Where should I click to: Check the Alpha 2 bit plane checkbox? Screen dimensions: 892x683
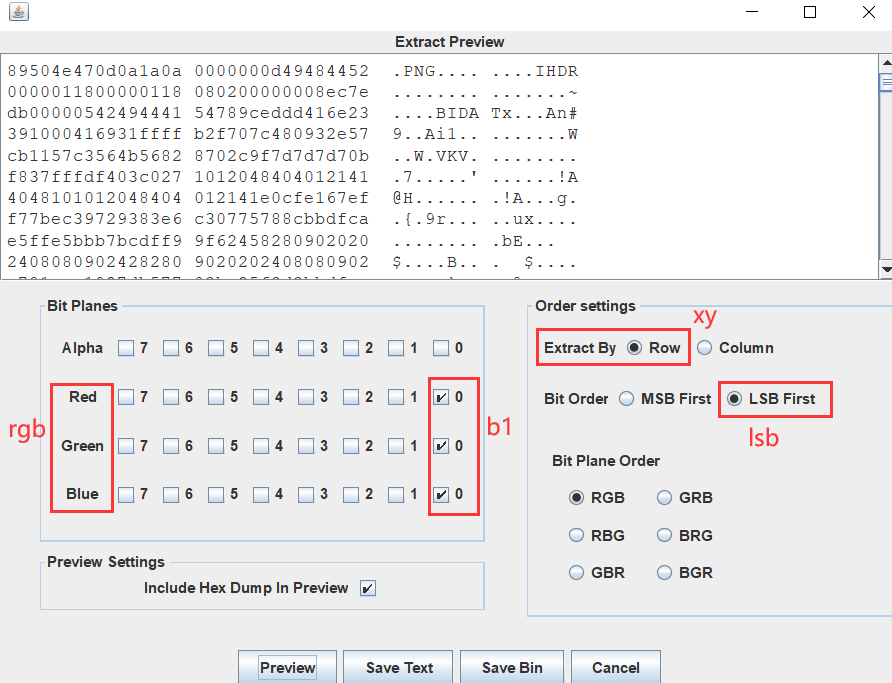pos(350,348)
